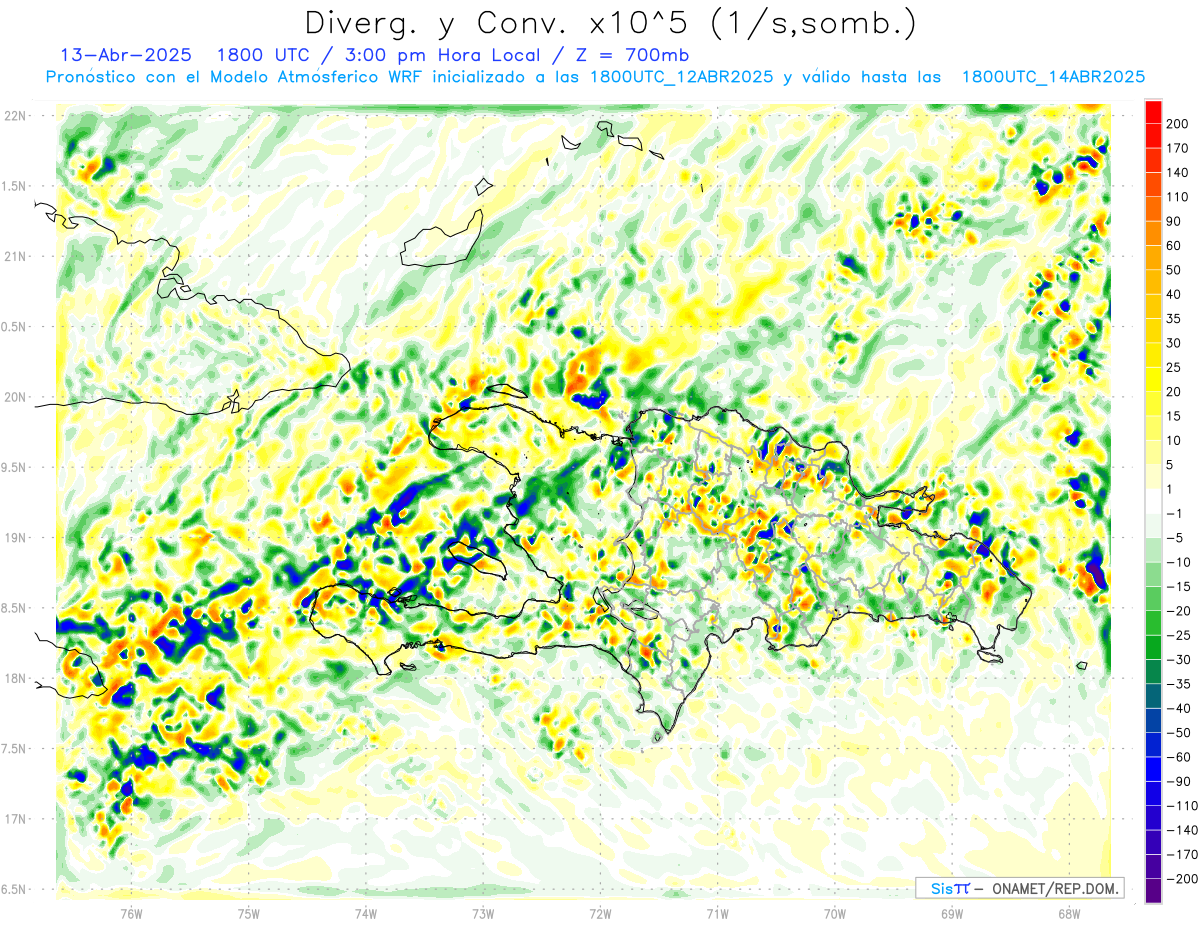
Task: Click the "68W" longitude label
Action: click(x=1069, y=914)
